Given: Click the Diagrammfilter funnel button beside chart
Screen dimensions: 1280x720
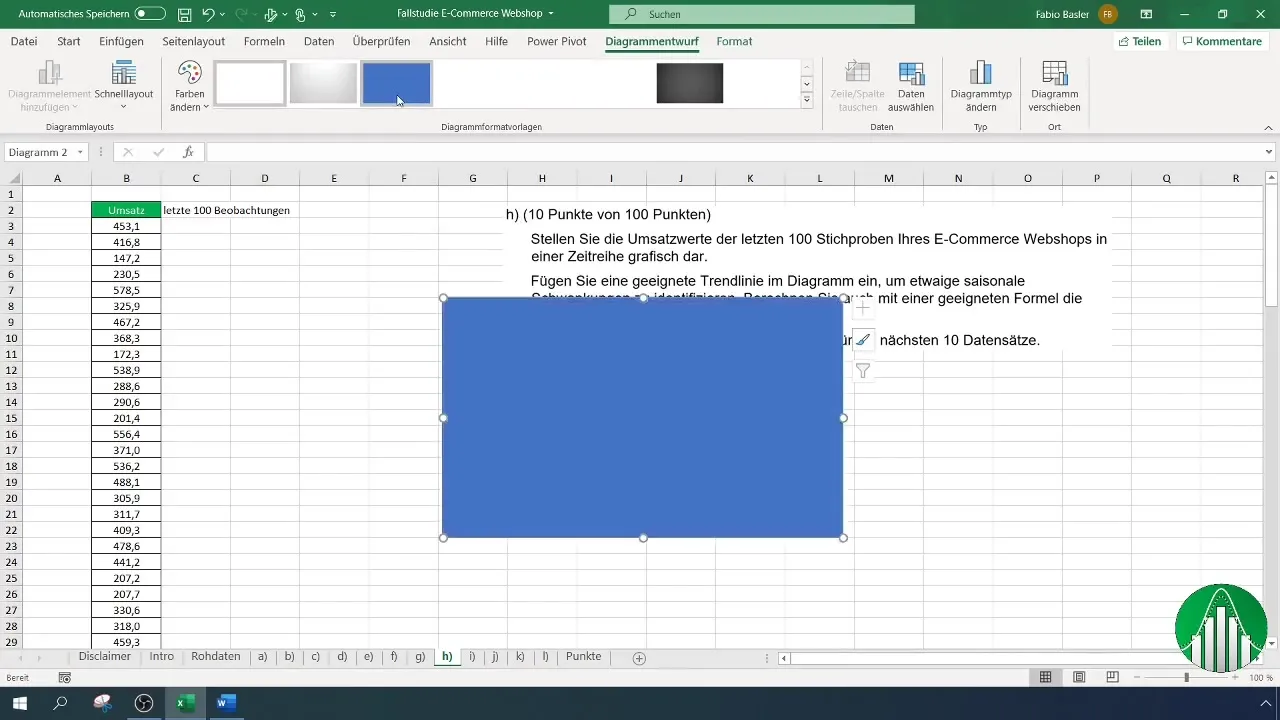Looking at the screenshot, I should click(862, 371).
